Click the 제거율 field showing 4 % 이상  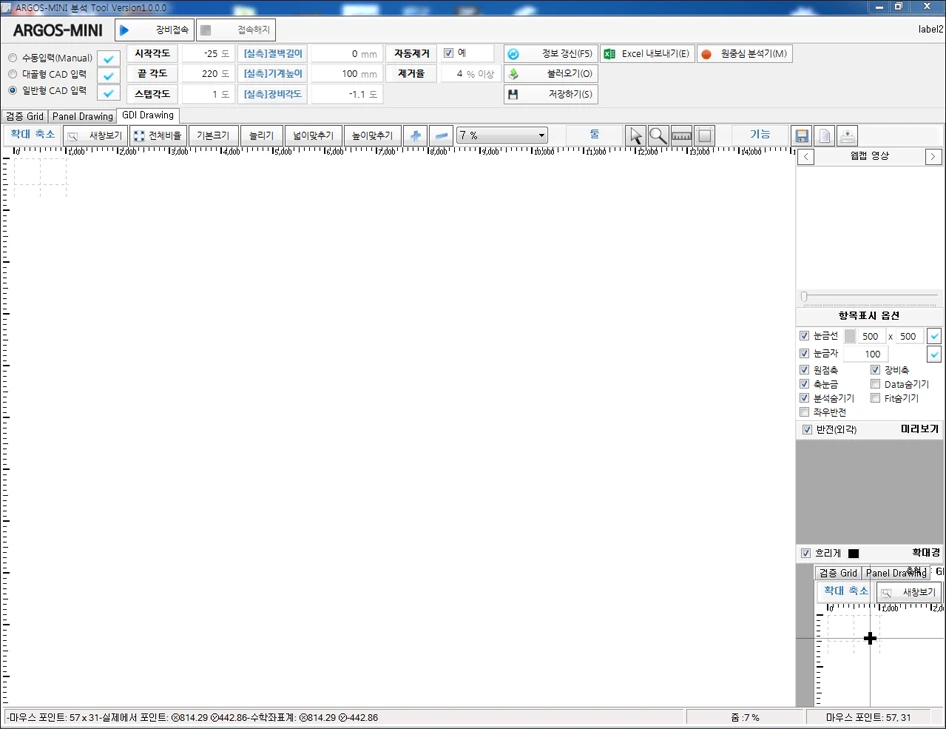pos(469,74)
